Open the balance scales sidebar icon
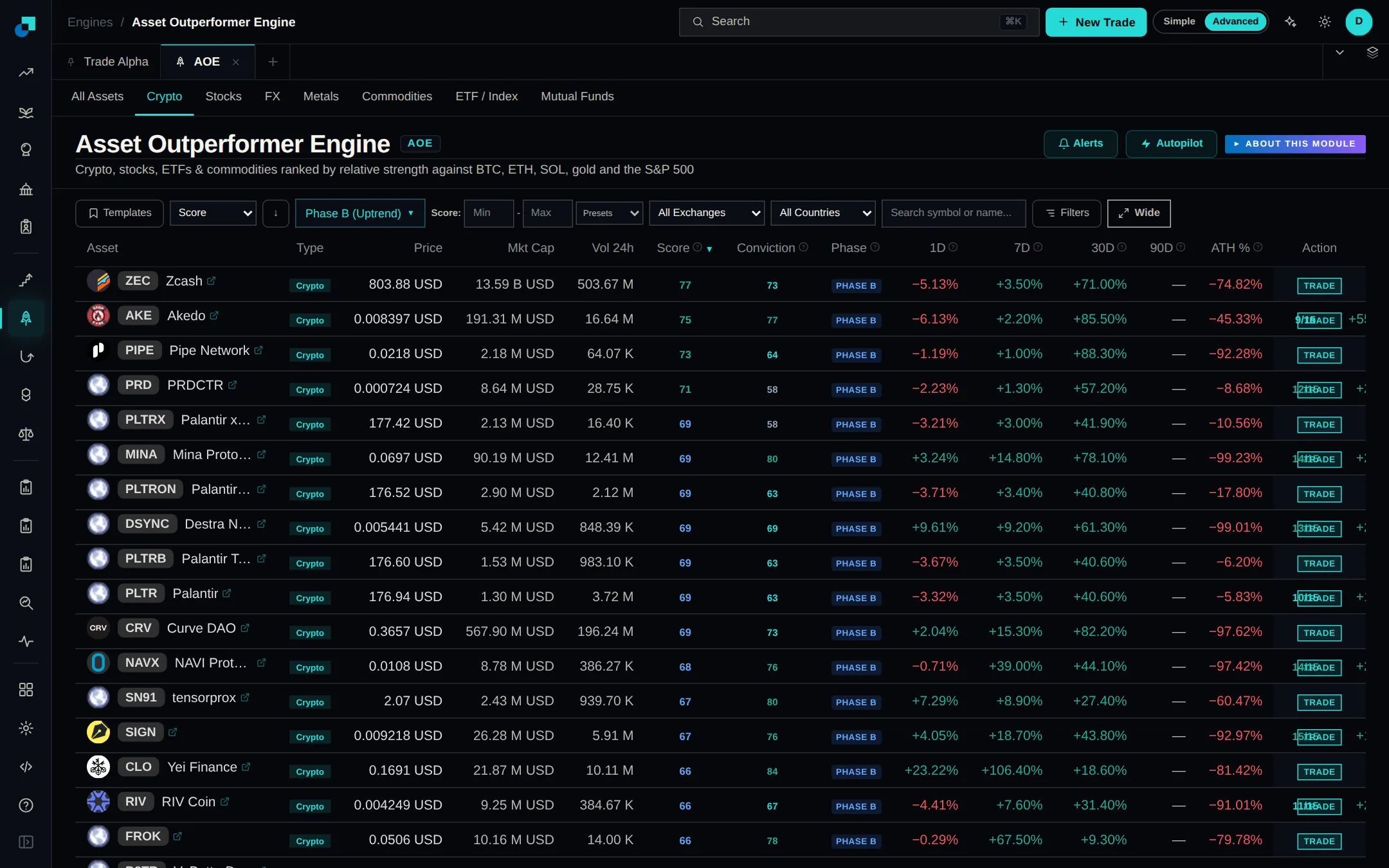Viewport: 1389px width, 868px height. (26, 434)
